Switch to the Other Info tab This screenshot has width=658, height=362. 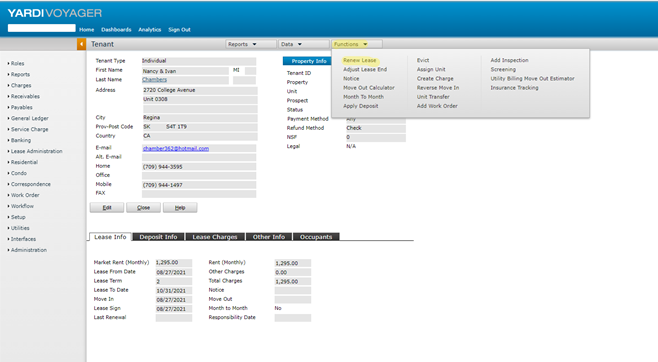point(269,237)
